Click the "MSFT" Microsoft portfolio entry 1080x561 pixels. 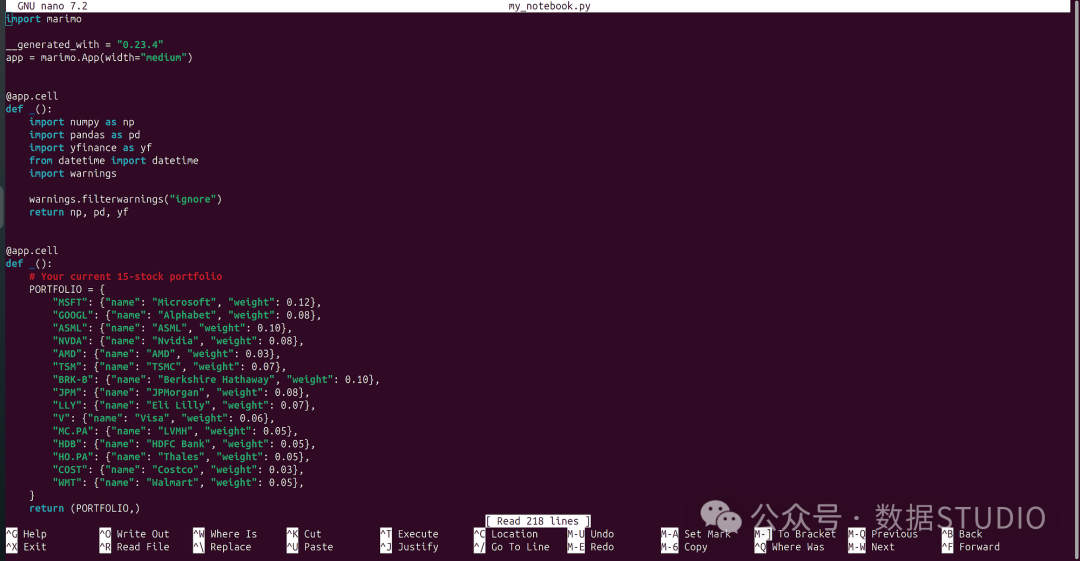[x=187, y=303]
